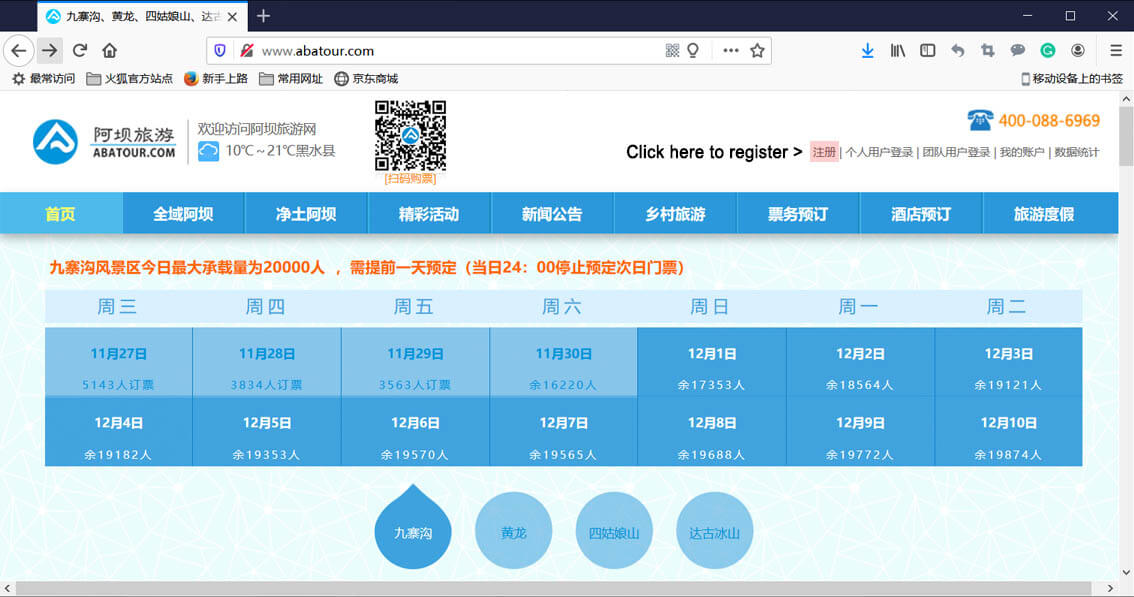Click 个人用户登录 link

point(879,152)
